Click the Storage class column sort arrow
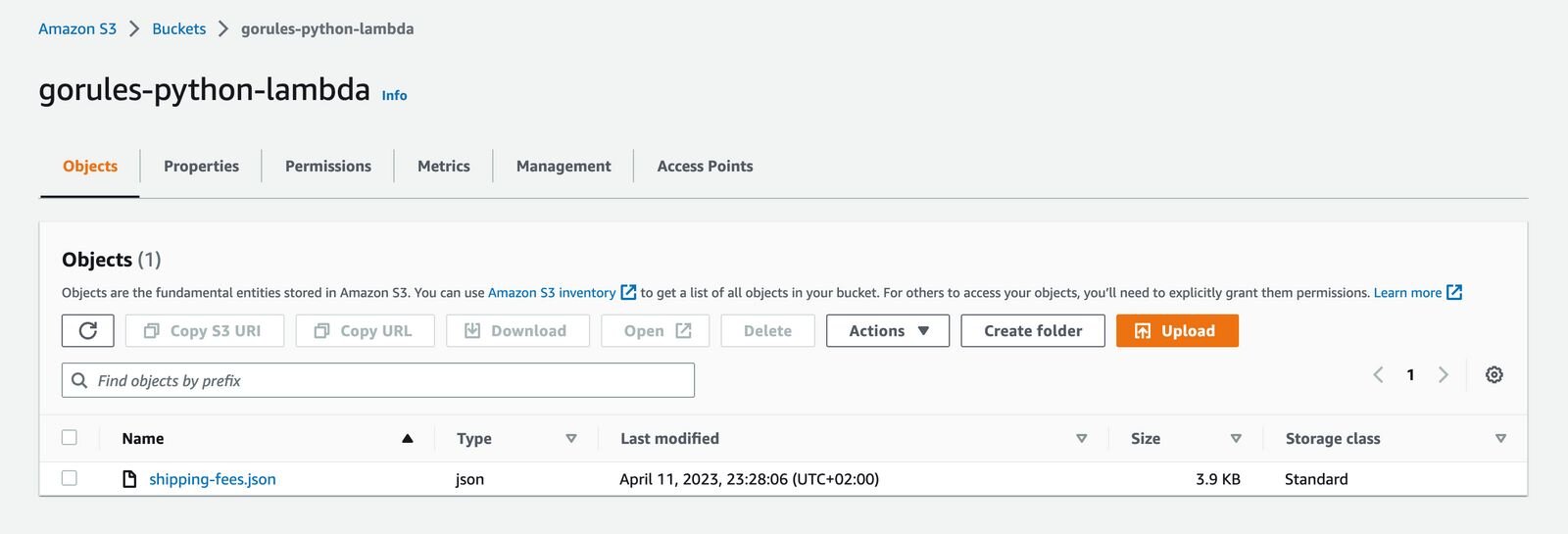Image resolution: width=1568 pixels, height=534 pixels. [x=1500, y=439]
